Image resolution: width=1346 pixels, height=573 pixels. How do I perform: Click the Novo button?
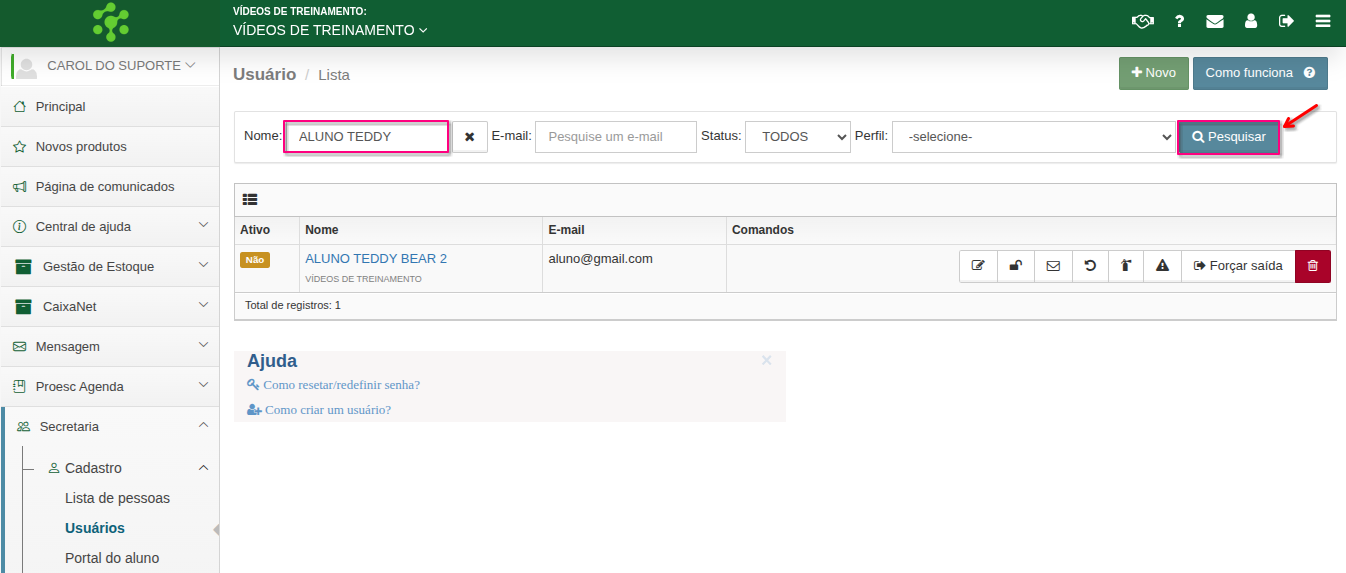[1153, 73]
